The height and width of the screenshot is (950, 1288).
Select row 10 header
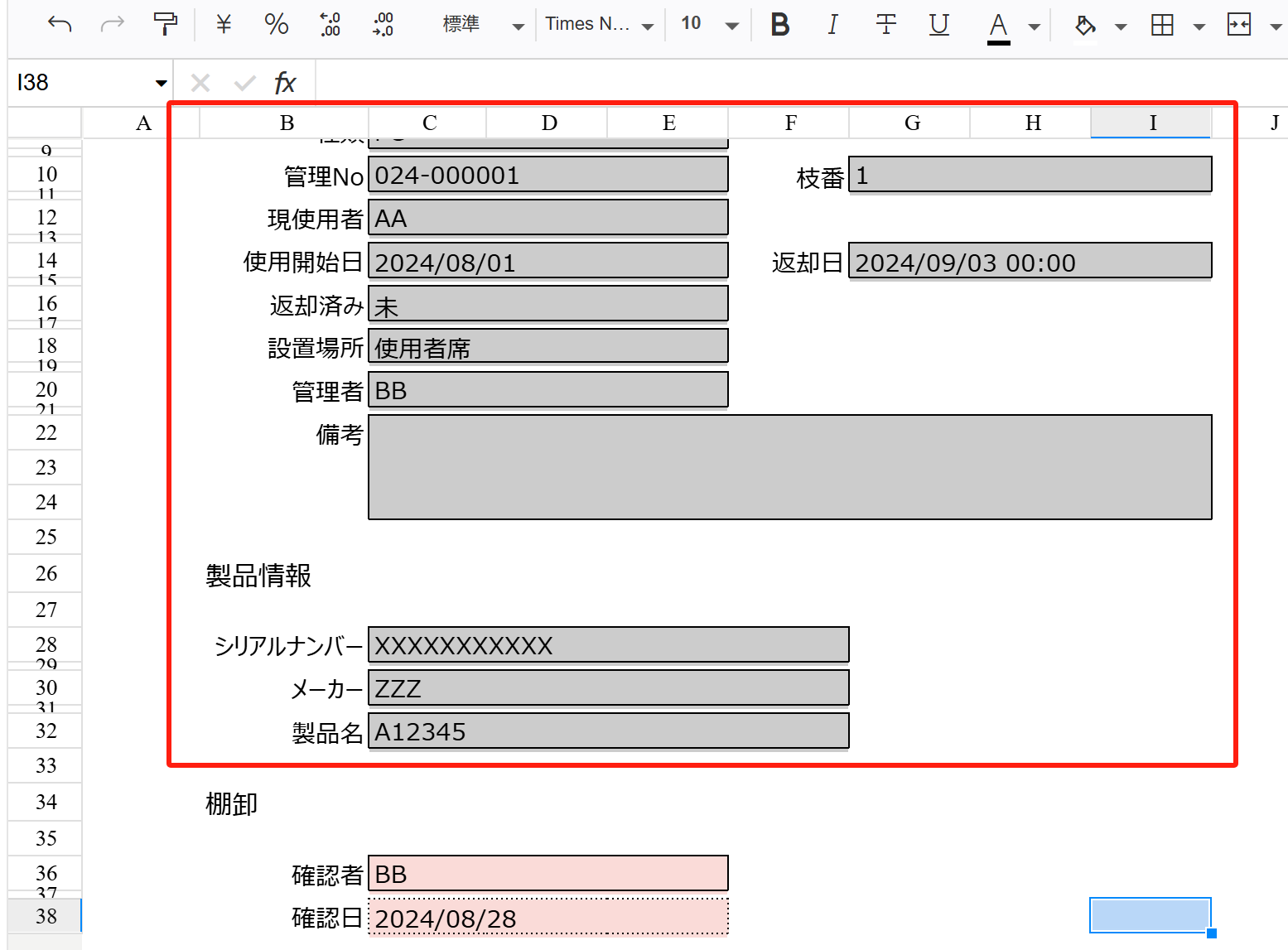tap(46, 175)
